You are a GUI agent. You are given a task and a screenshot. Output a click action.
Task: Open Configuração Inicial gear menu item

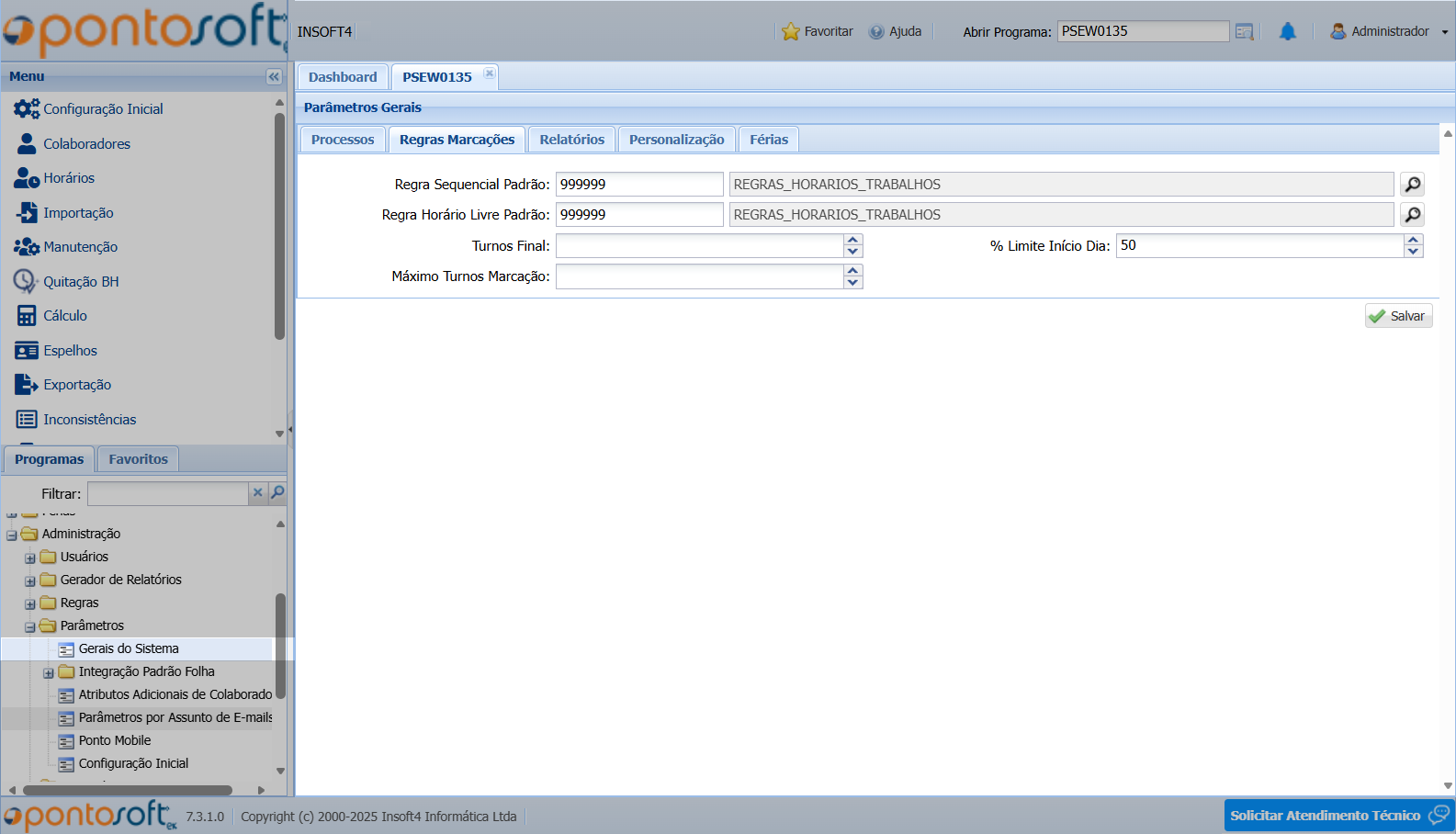[27, 109]
